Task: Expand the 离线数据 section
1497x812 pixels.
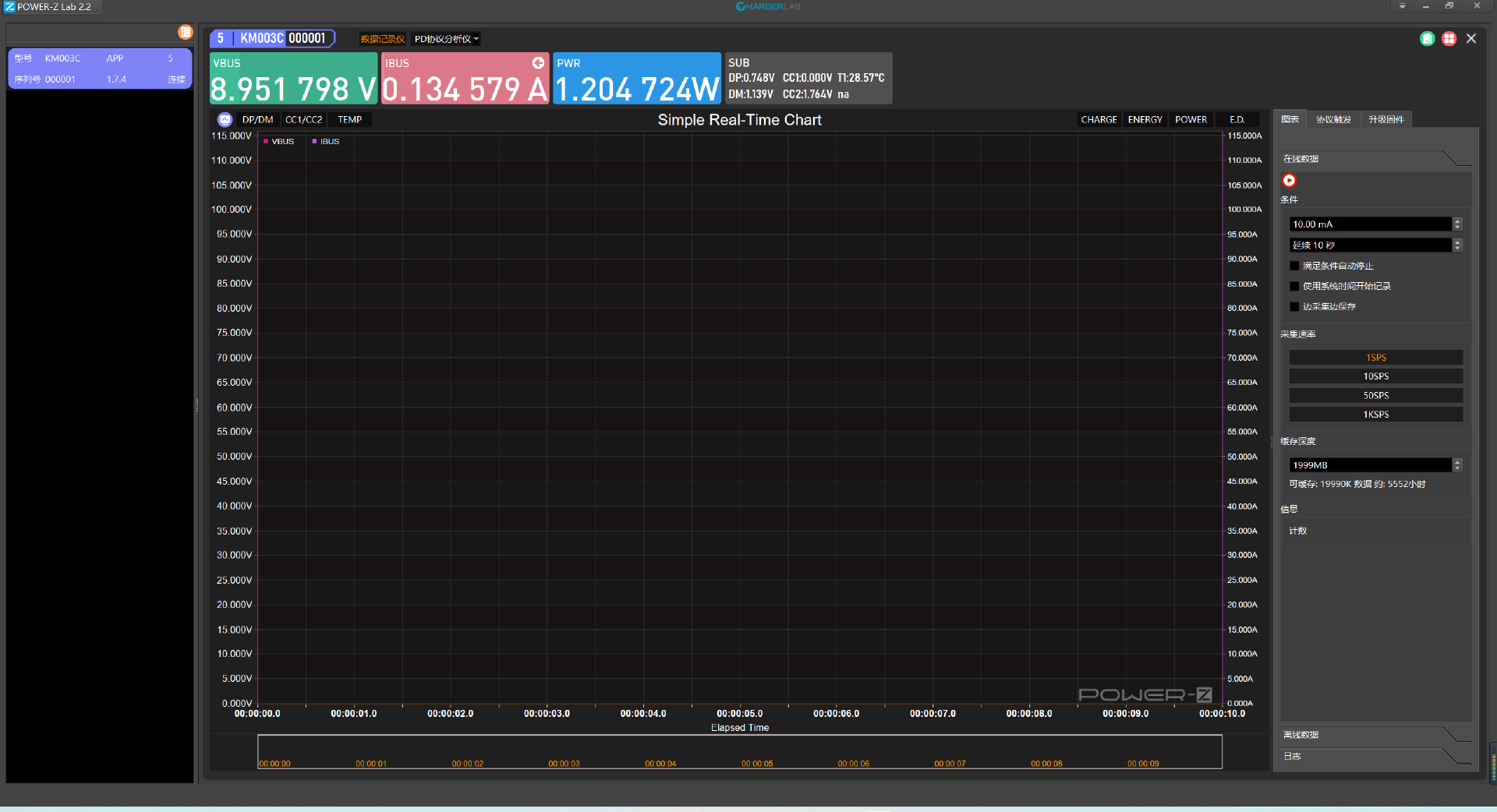Action: pos(1376,735)
